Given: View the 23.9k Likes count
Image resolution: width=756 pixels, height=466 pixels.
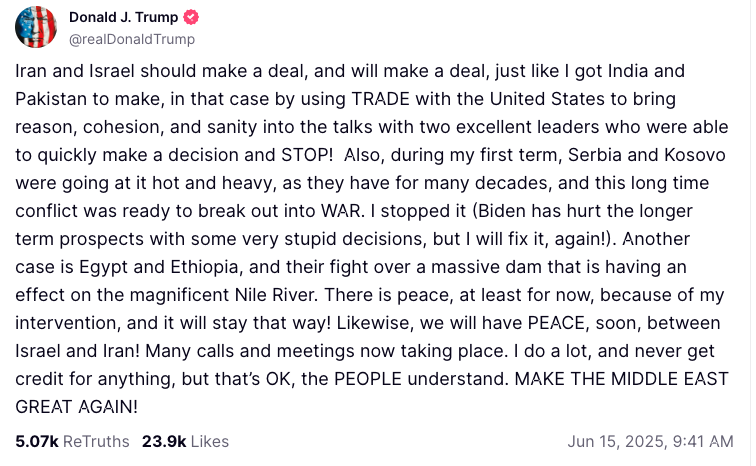Looking at the screenshot, I should coord(164,441).
